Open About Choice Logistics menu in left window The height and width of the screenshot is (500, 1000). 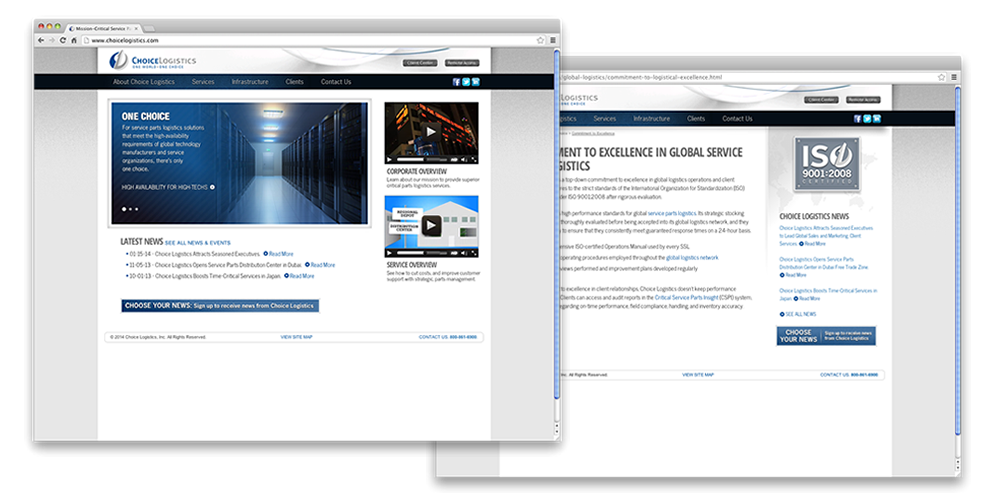pyautogui.click(x=142, y=82)
